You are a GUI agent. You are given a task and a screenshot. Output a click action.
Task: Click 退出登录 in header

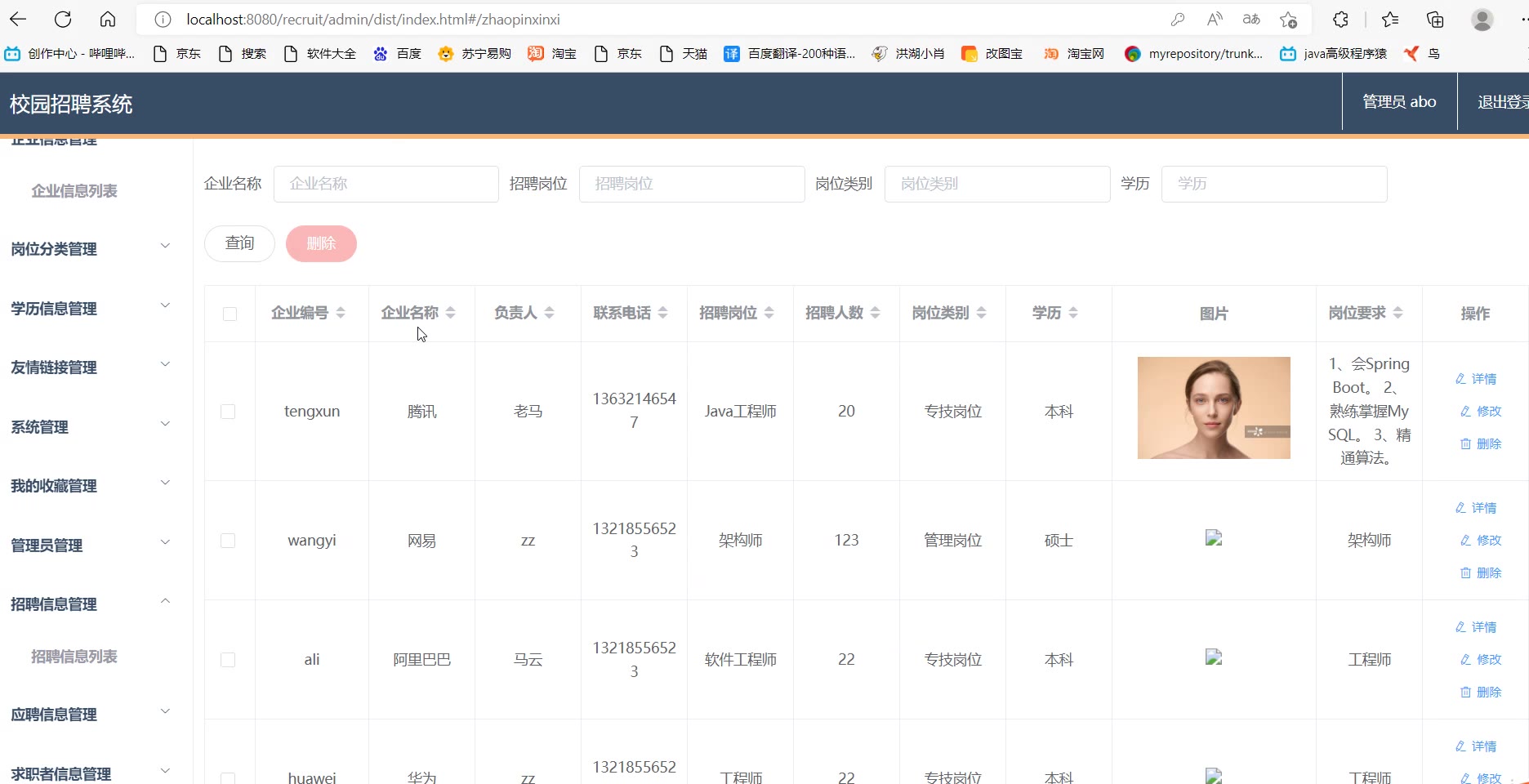(x=1503, y=102)
